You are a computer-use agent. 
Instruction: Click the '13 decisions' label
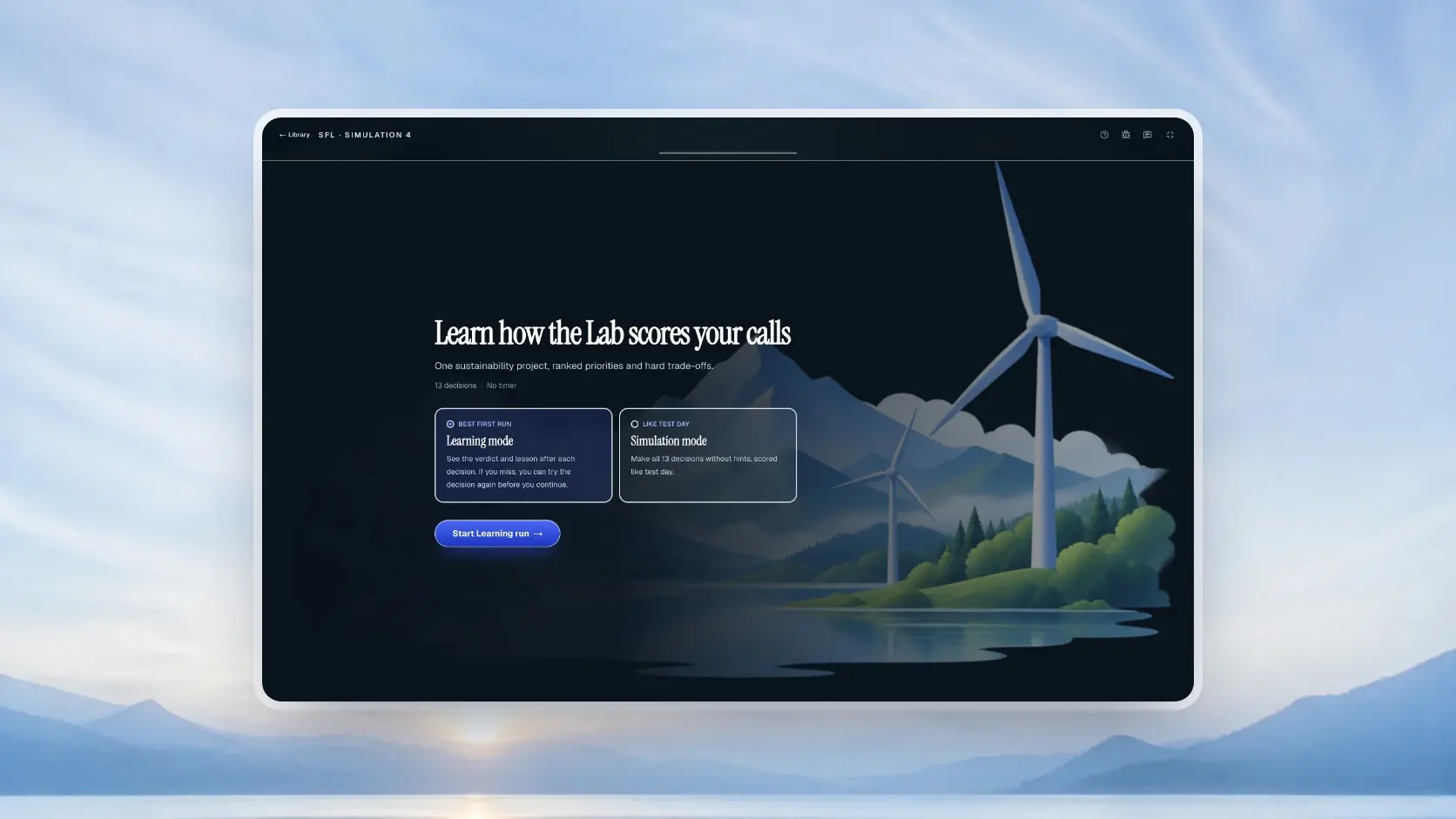tap(455, 386)
